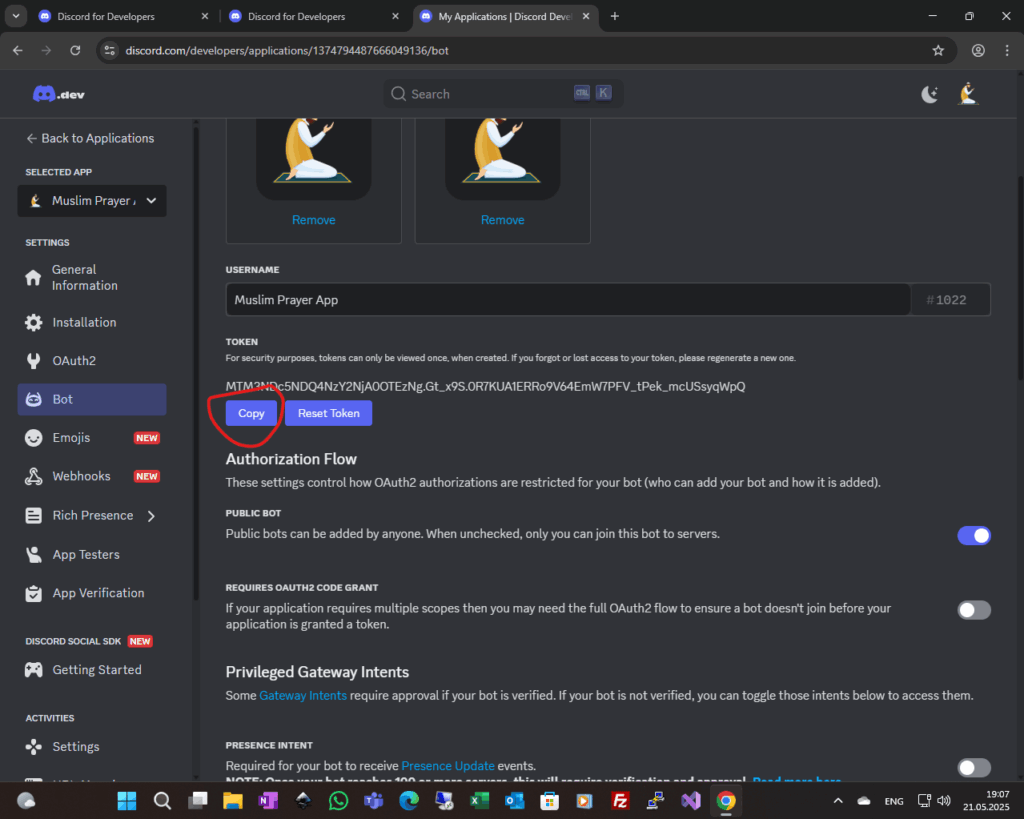Open the Chrome profile icon

(x=978, y=50)
